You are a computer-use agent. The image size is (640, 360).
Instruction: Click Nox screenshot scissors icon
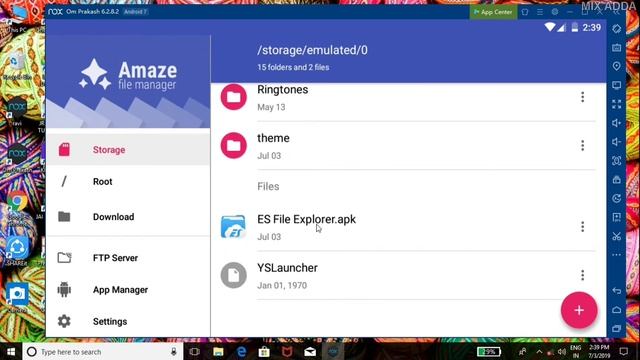click(616, 236)
